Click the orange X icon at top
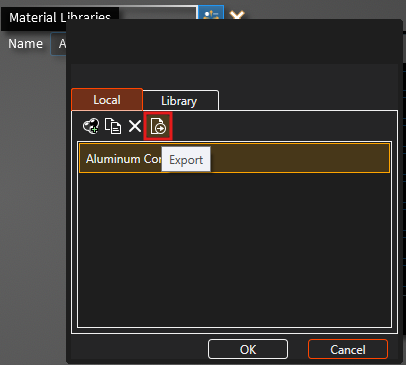The image size is (406, 365). [x=237, y=14]
